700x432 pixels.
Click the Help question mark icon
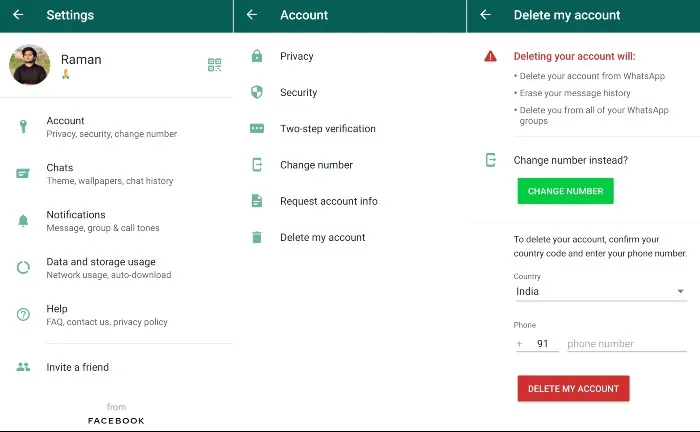[x=23, y=315]
